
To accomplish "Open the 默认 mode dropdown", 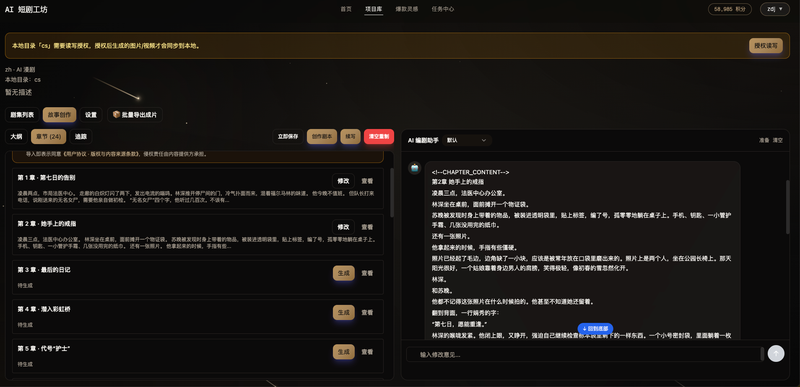I will pos(467,140).
